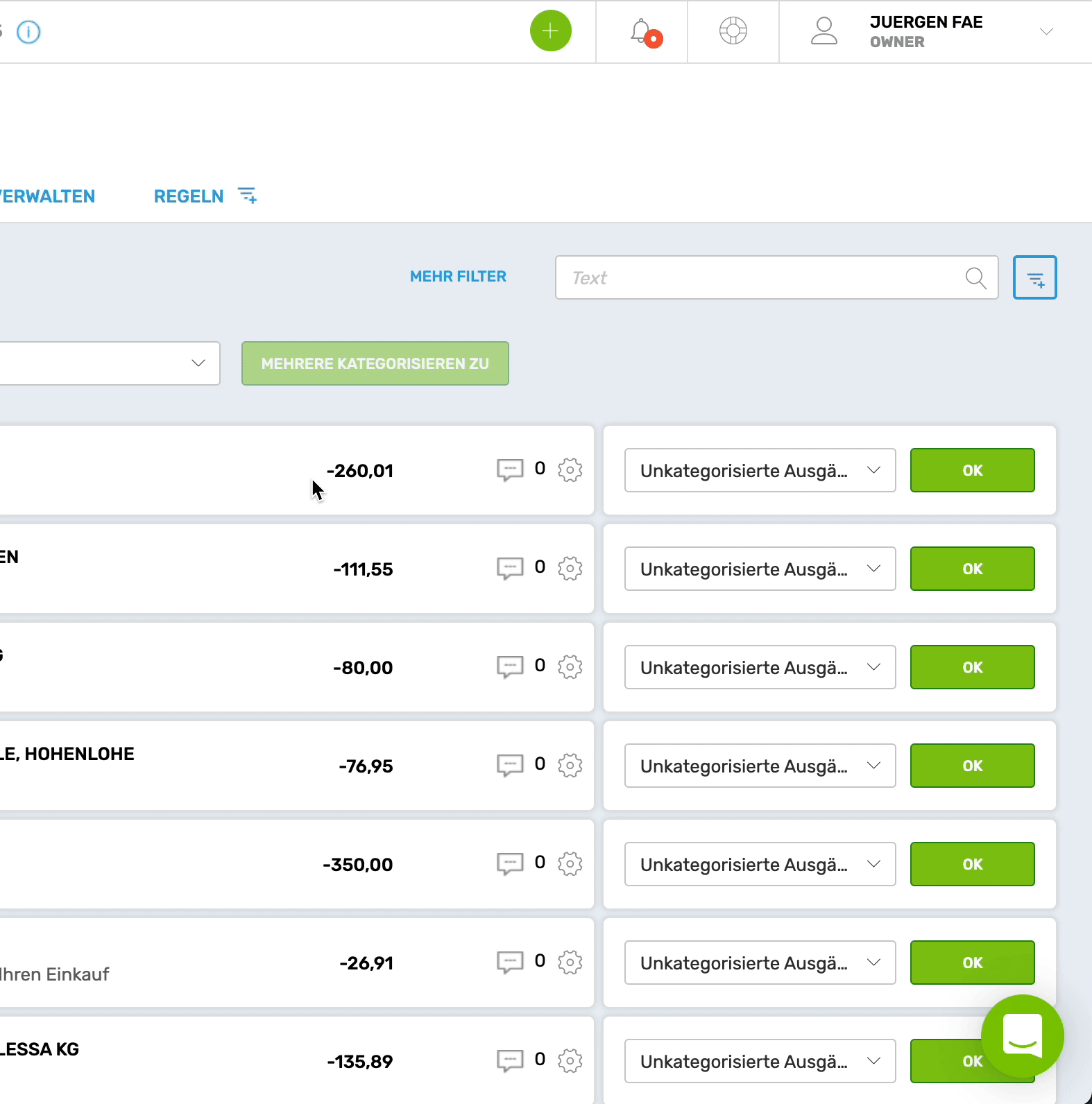Click the gear icon for the -350,00 transaction
Image resolution: width=1092 pixels, height=1104 pixels.
570,864
